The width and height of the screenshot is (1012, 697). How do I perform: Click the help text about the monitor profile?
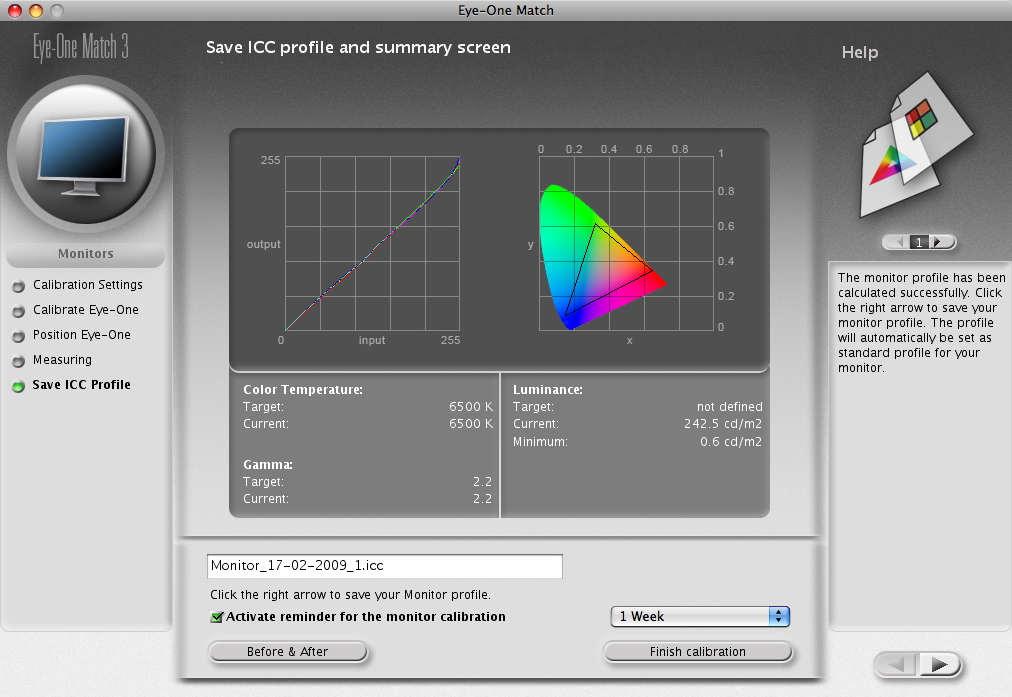pyautogui.click(x=921, y=322)
